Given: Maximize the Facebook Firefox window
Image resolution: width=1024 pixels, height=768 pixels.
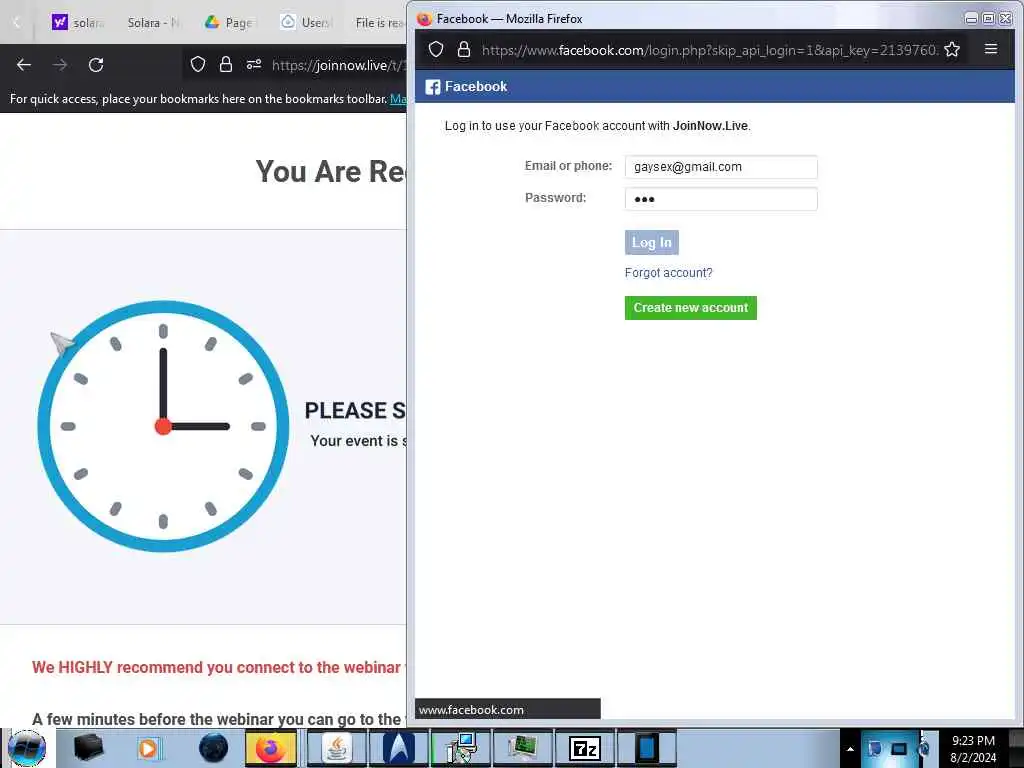Looking at the screenshot, I should 989,19.
